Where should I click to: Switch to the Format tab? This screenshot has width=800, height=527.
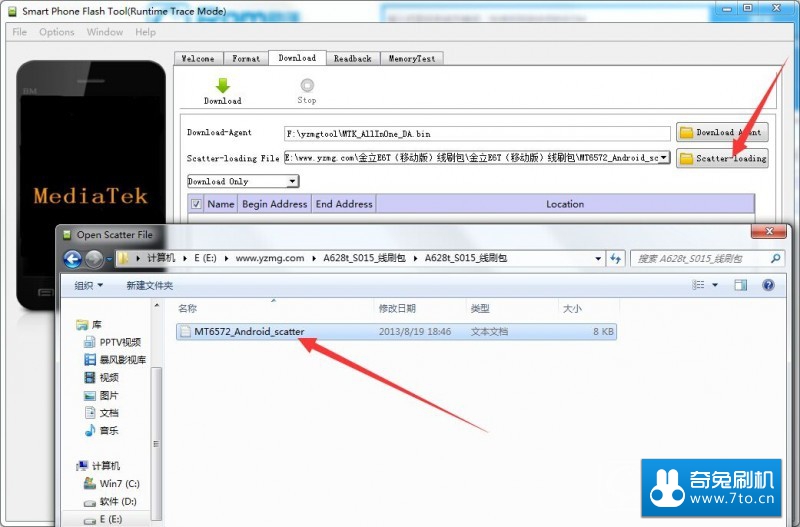(x=246, y=59)
